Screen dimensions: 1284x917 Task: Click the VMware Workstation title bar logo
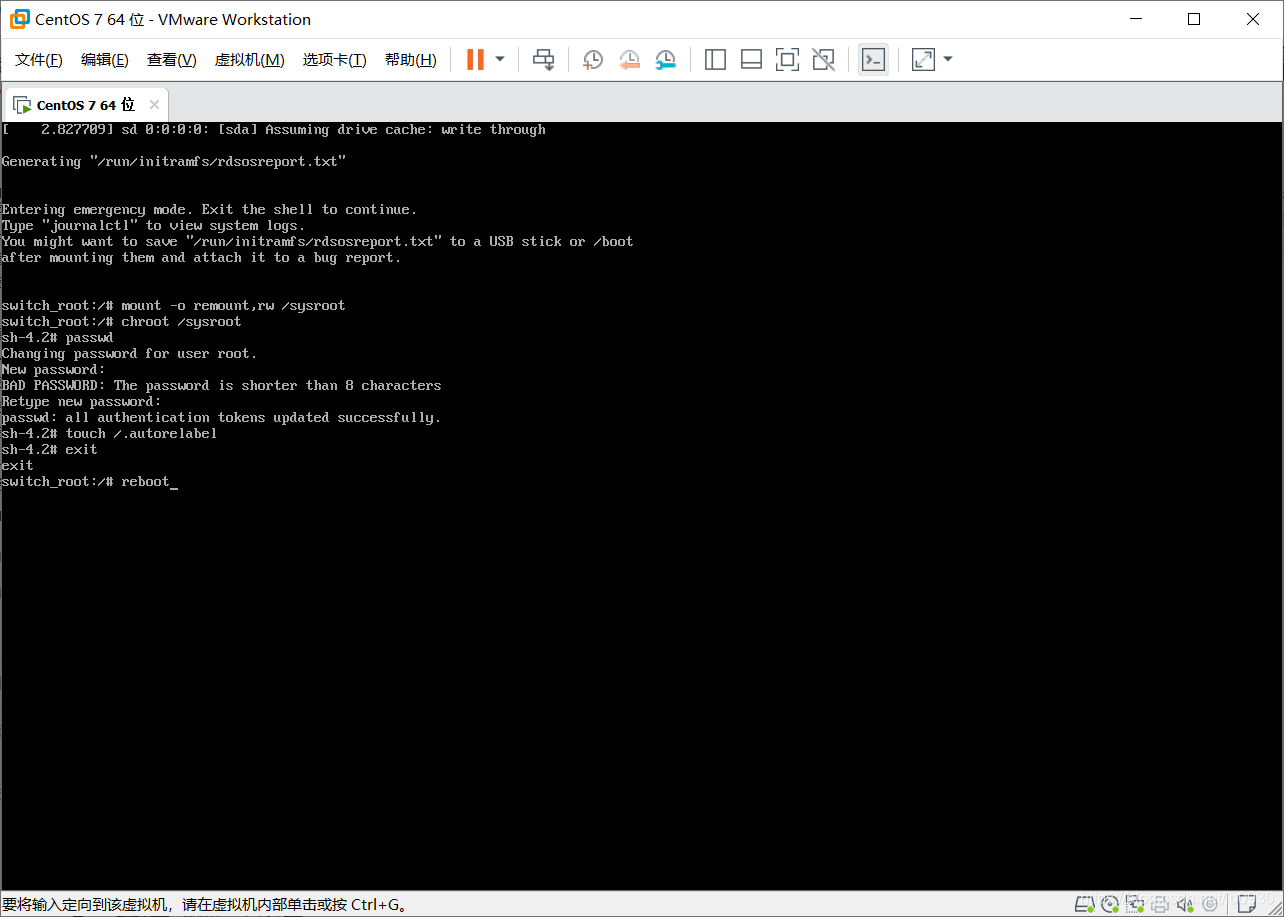(19, 19)
